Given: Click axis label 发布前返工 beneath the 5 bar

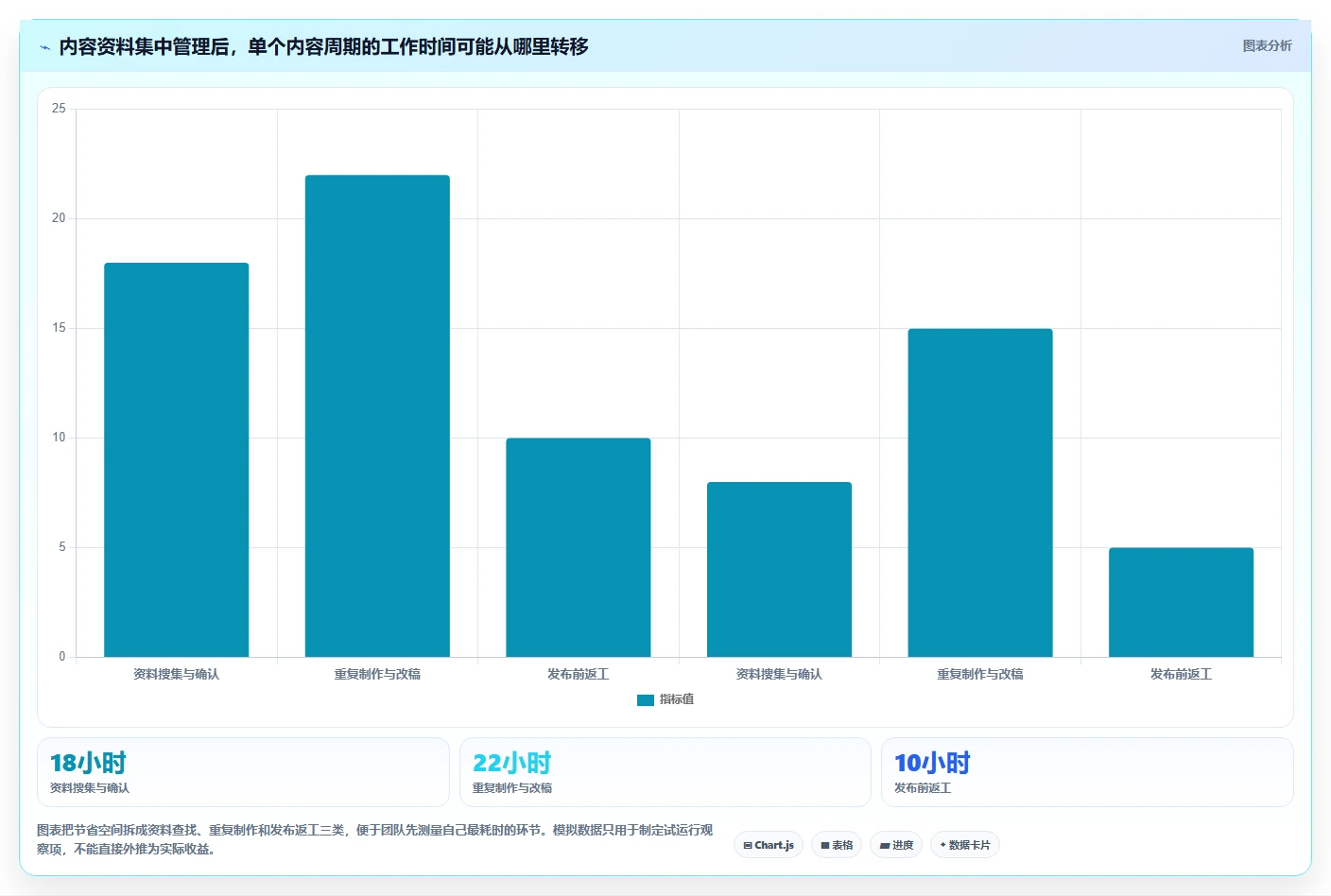Looking at the screenshot, I should 1182,674.
